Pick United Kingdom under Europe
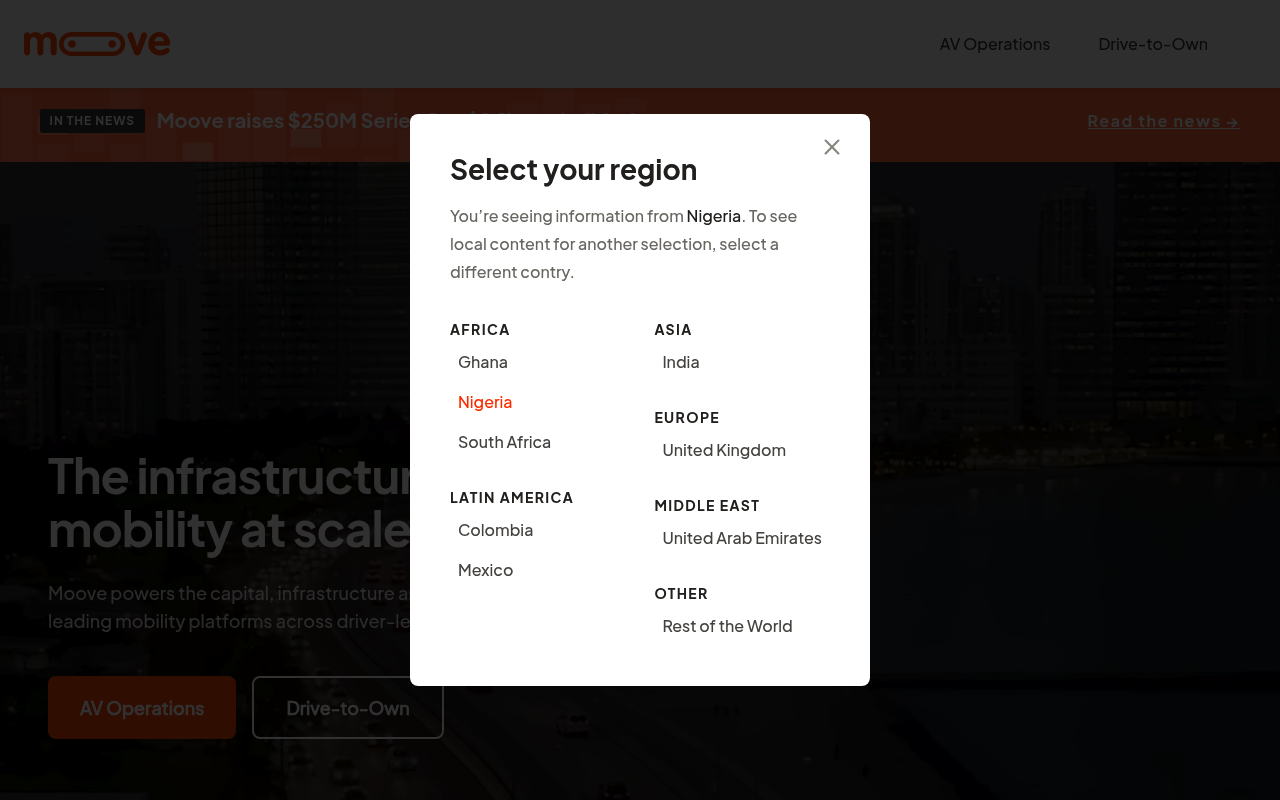 coord(724,450)
